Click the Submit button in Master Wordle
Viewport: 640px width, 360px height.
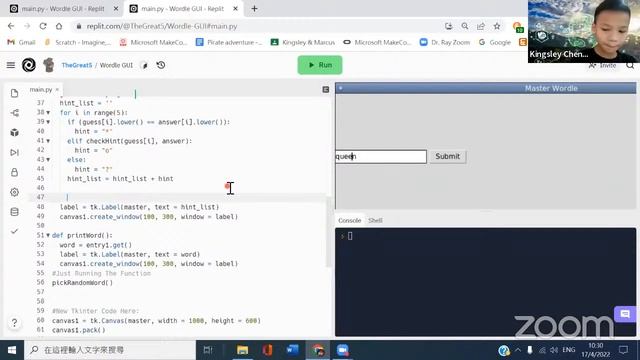click(447, 156)
